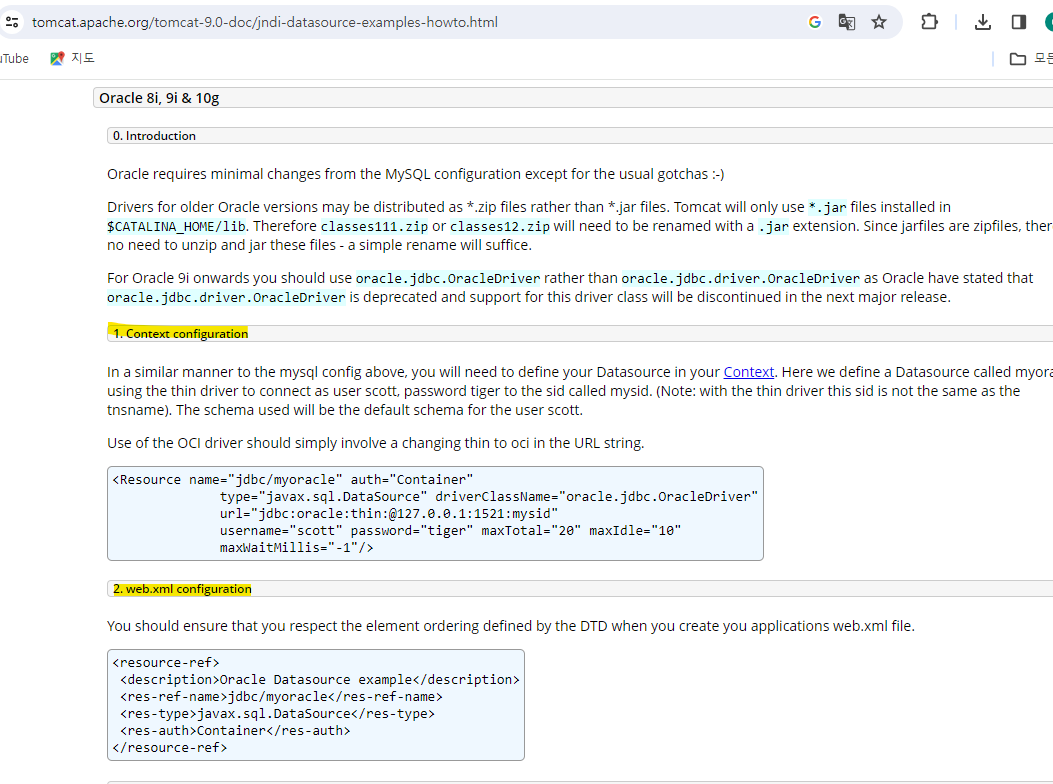Click the sentence about DTD element ordering

(511, 626)
